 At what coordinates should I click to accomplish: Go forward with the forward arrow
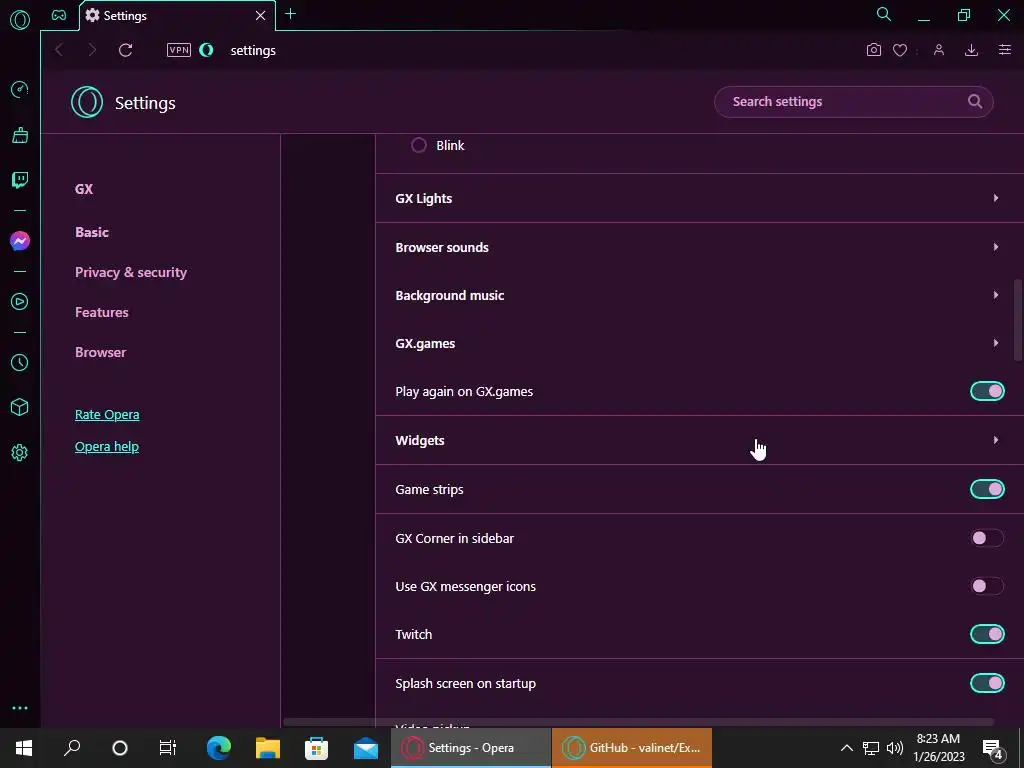click(x=92, y=50)
